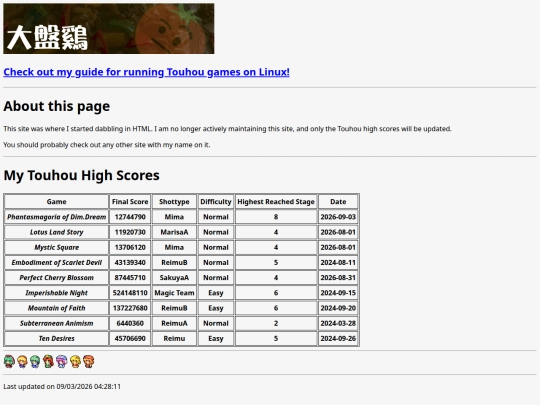Image resolution: width=540 pixels, height=405 pixels.
Task: Select 'Embodiment of Scarlet Devil' game cell
Action: tap(56, 262)
